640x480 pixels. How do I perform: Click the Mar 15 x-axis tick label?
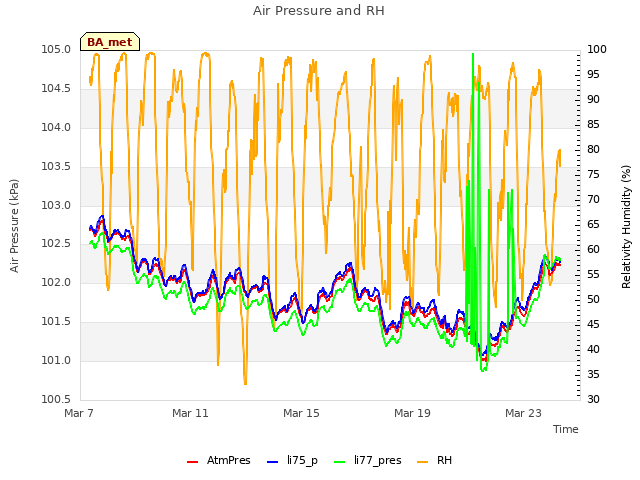point(301,413)
